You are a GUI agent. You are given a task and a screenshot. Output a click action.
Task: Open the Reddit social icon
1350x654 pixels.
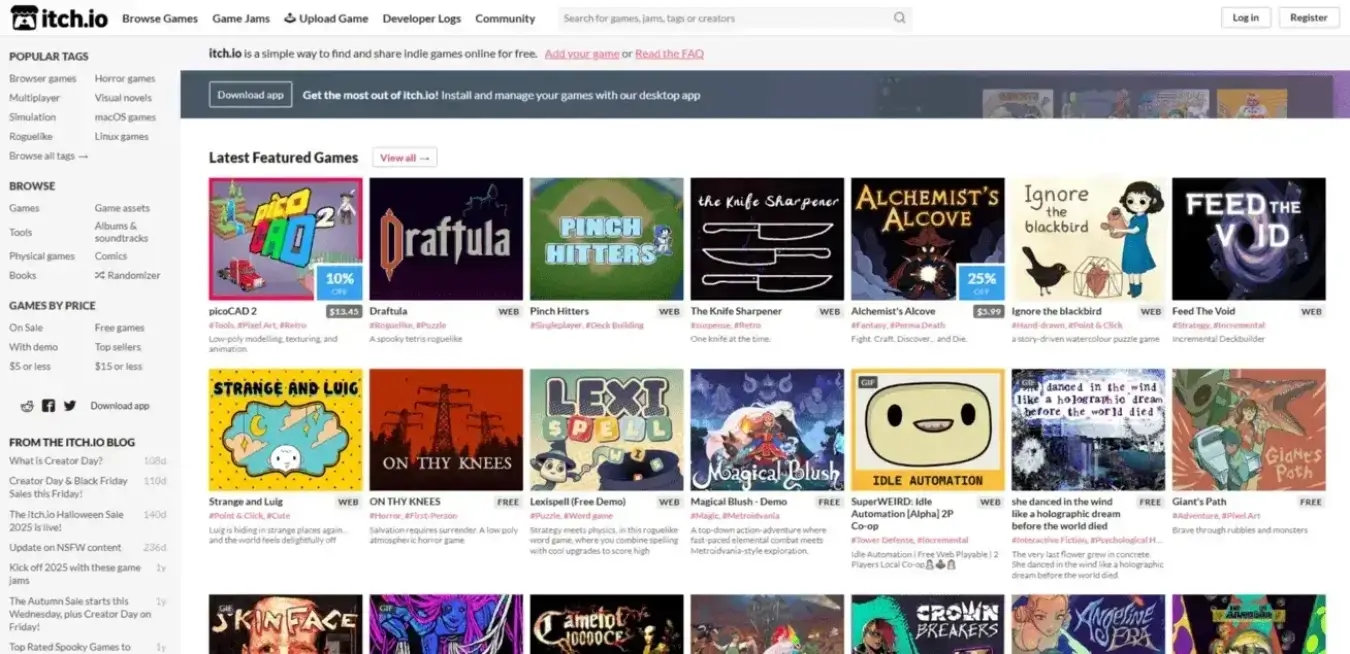(27, 406)
